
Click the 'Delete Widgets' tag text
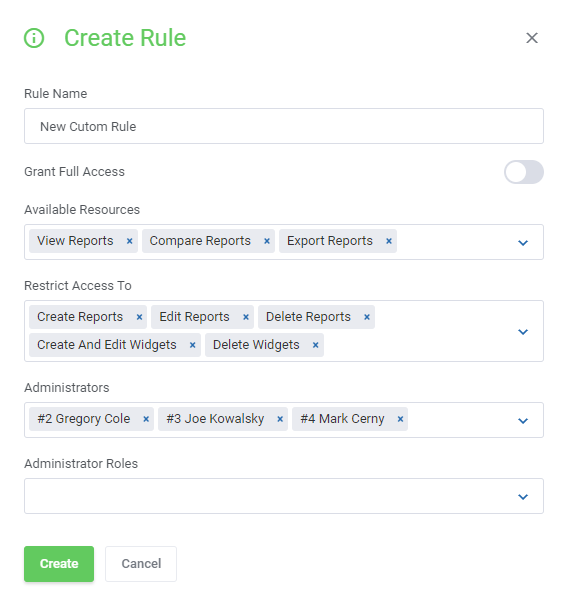[256, 345]
